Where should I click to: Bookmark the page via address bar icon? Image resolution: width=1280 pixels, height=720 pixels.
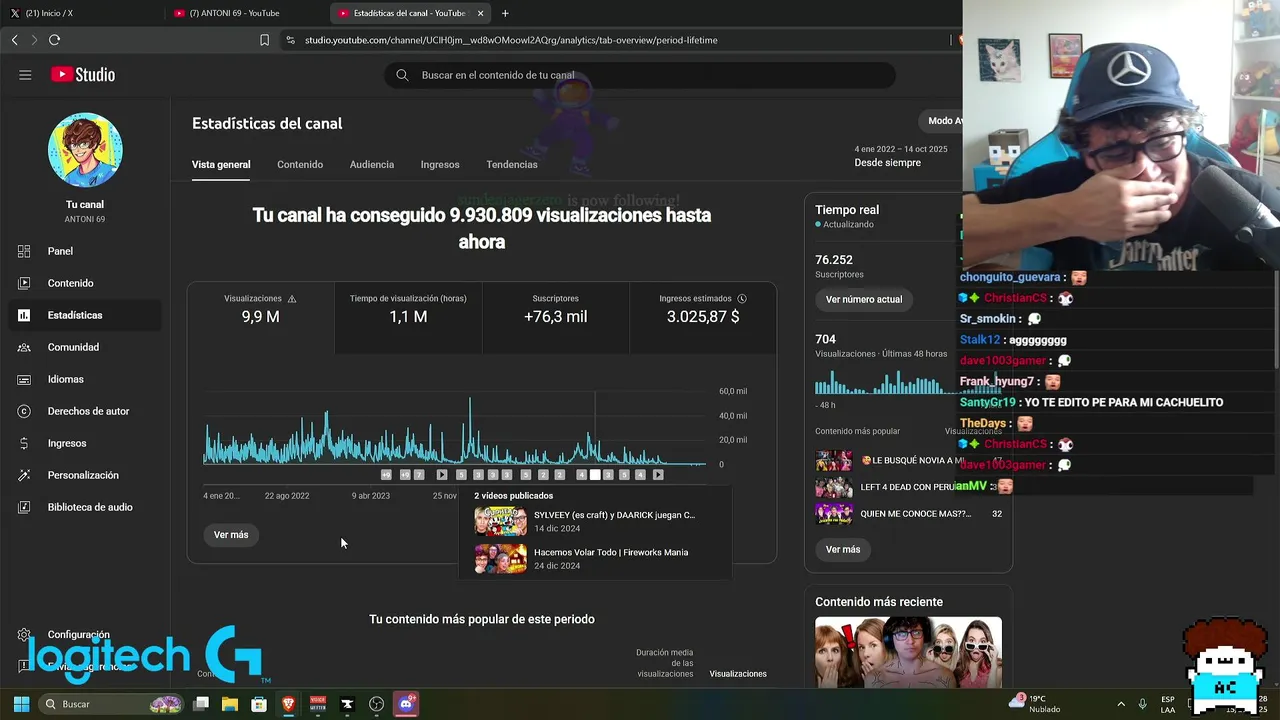pyautogui.click(x=264, y=40)
